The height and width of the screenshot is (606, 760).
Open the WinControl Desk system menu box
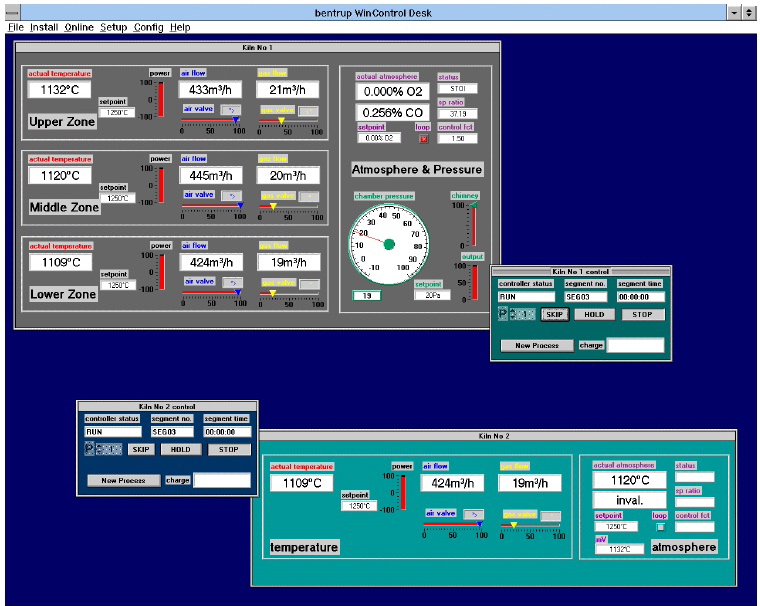[13, 13]
